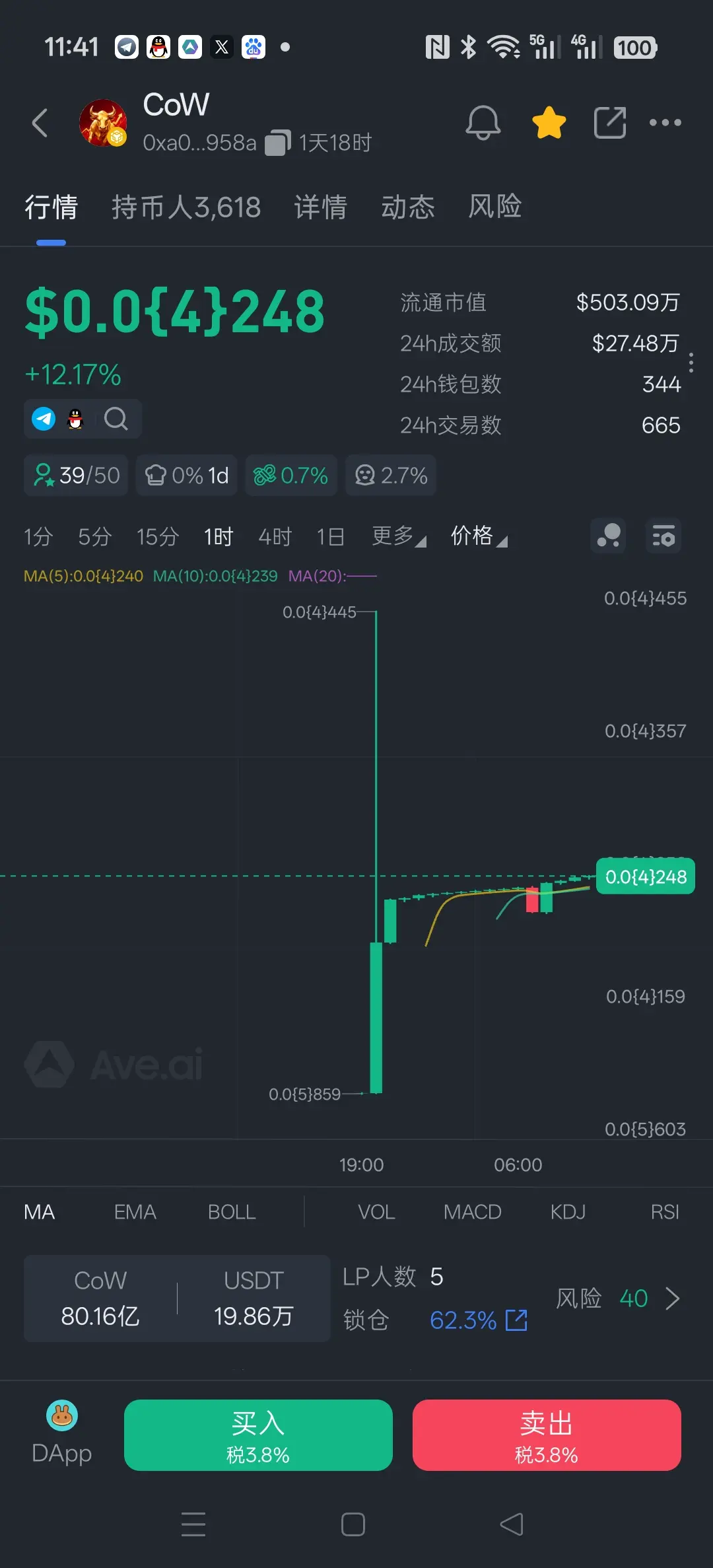The height and width of the screenshot is (1568, 713).
Task: Open the Telegram link icon
Action: [44, 419]
